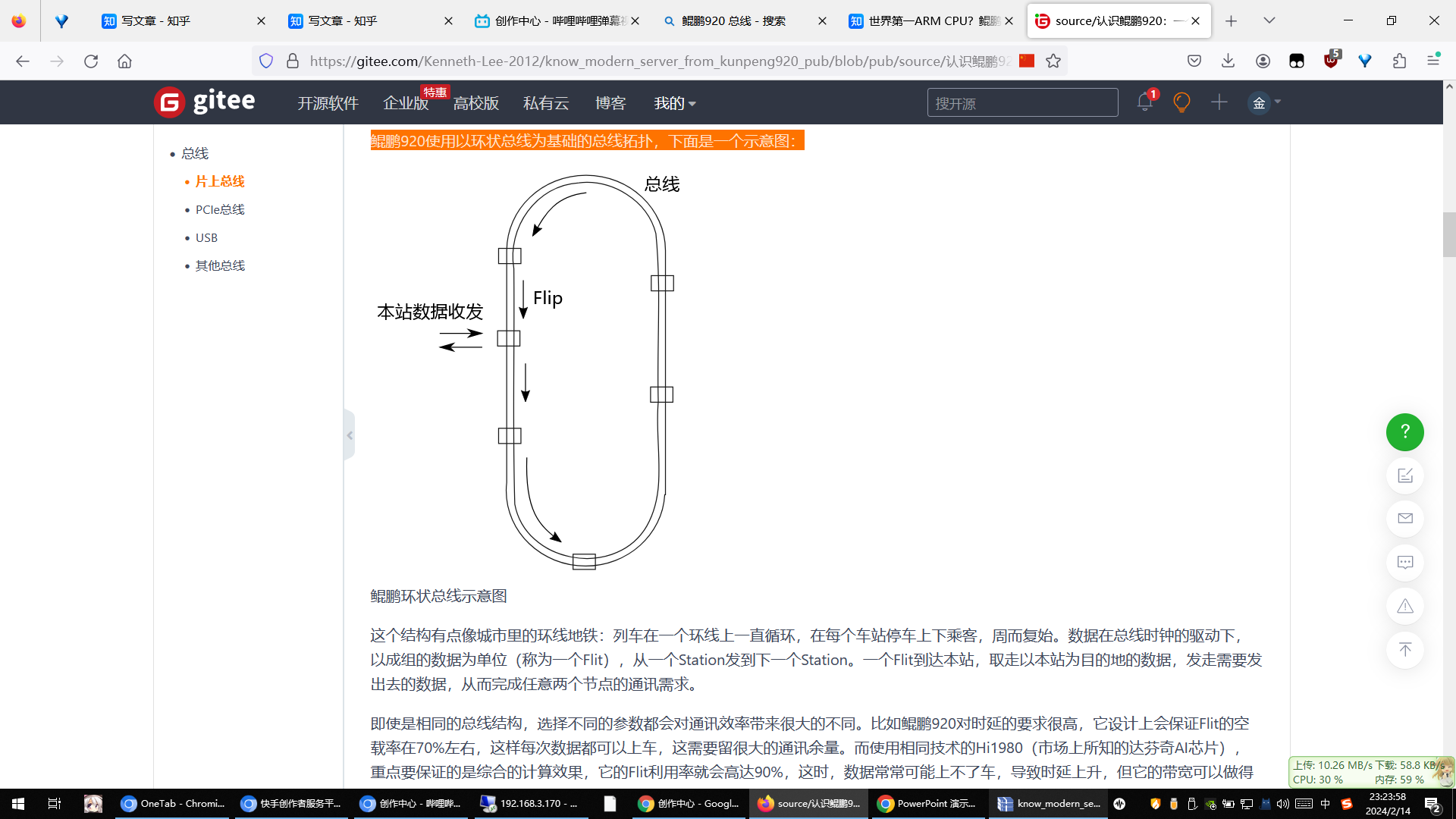Screen dimensions: 1456x819
Task: Click the lightbulb icon in Gitee header
Action: [1182, 102]
